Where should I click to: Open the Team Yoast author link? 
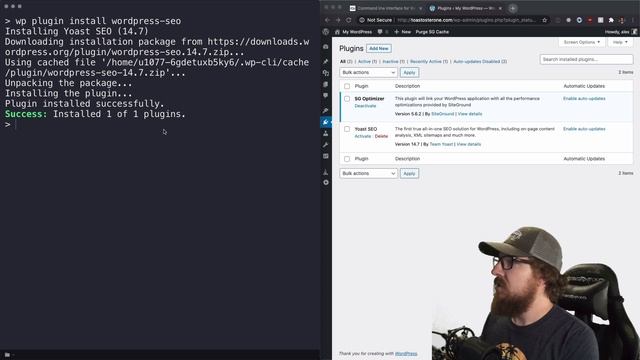(441, 144)
